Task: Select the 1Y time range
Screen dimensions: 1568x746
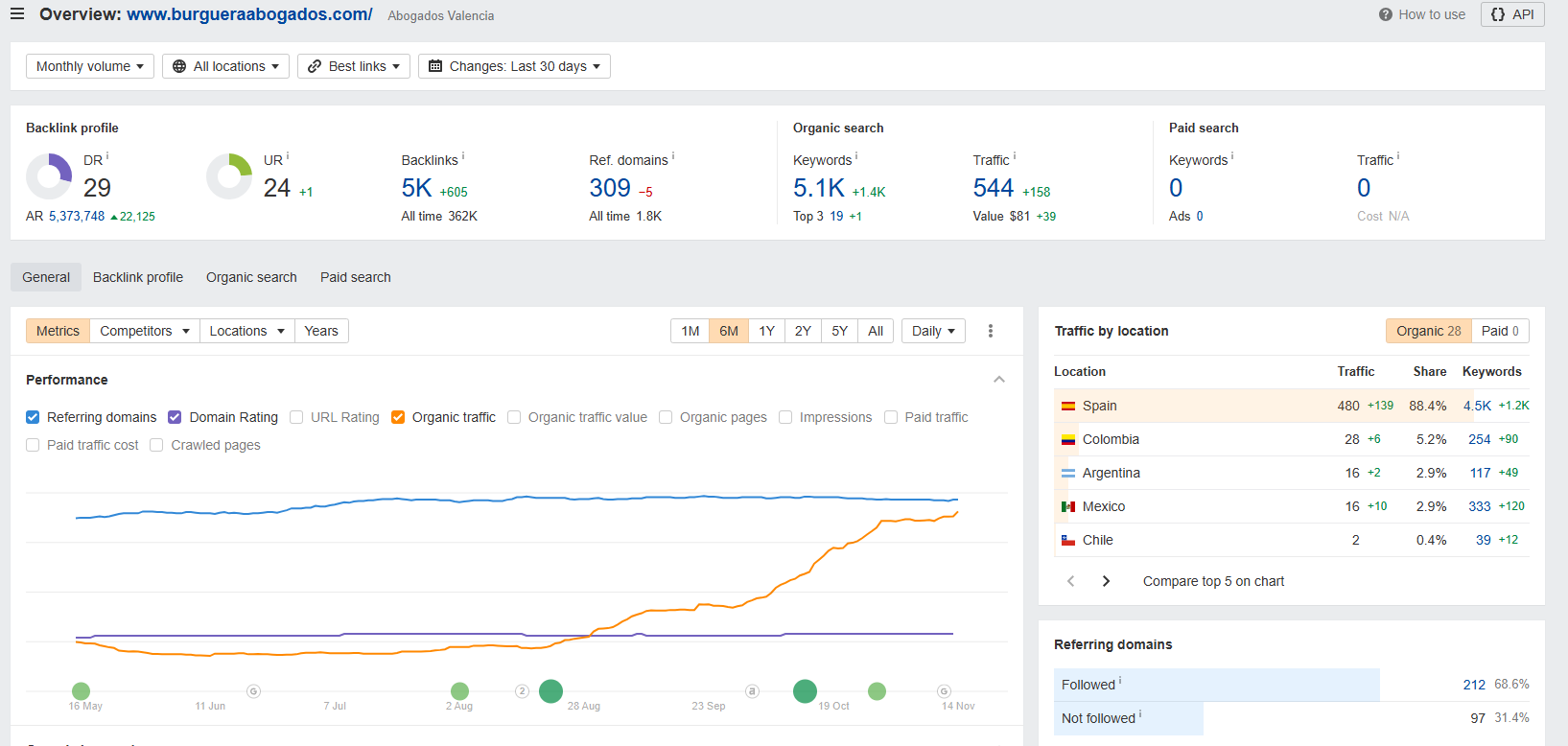Action: 767,331
